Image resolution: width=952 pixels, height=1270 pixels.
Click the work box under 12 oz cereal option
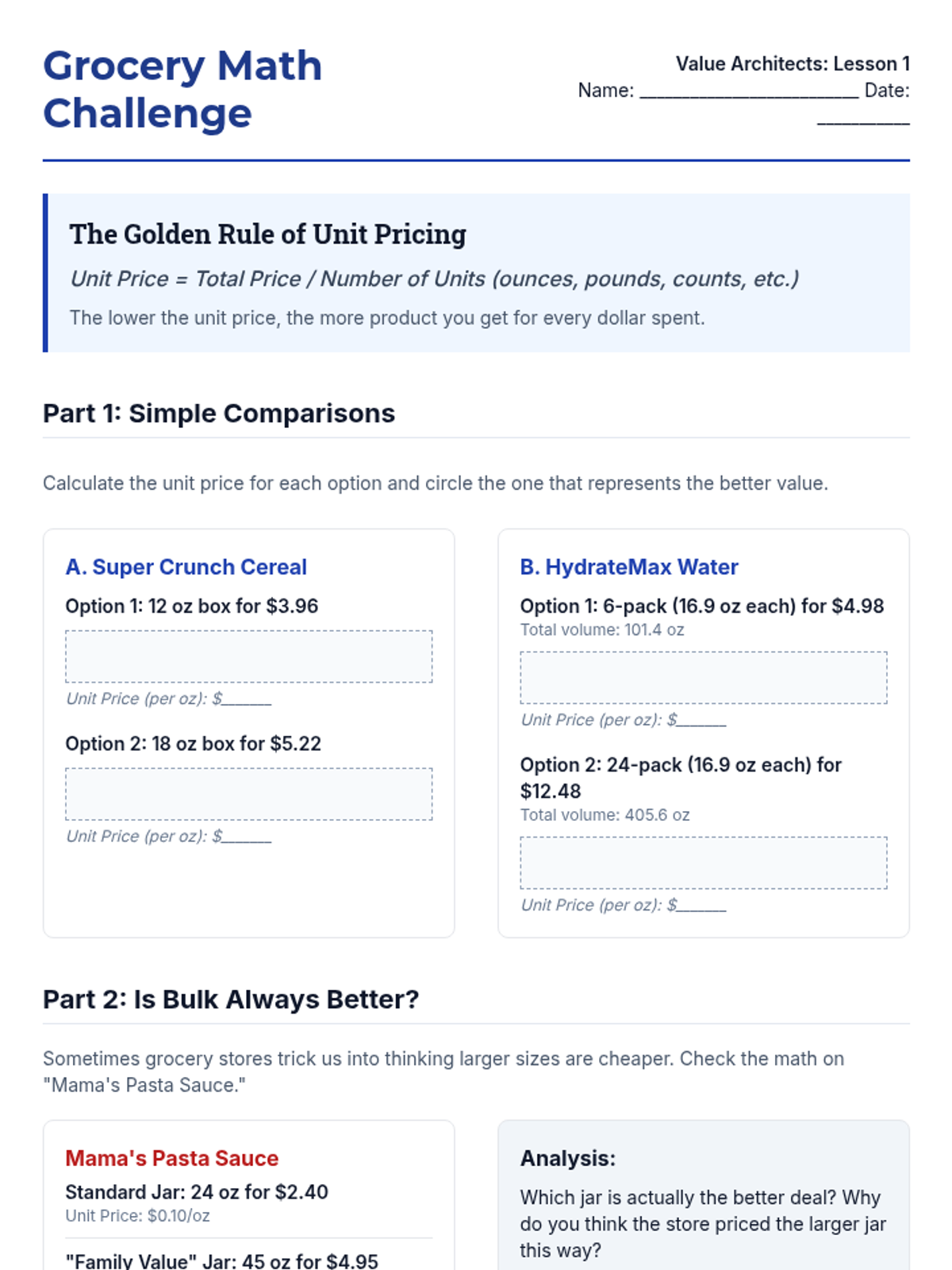248,656
